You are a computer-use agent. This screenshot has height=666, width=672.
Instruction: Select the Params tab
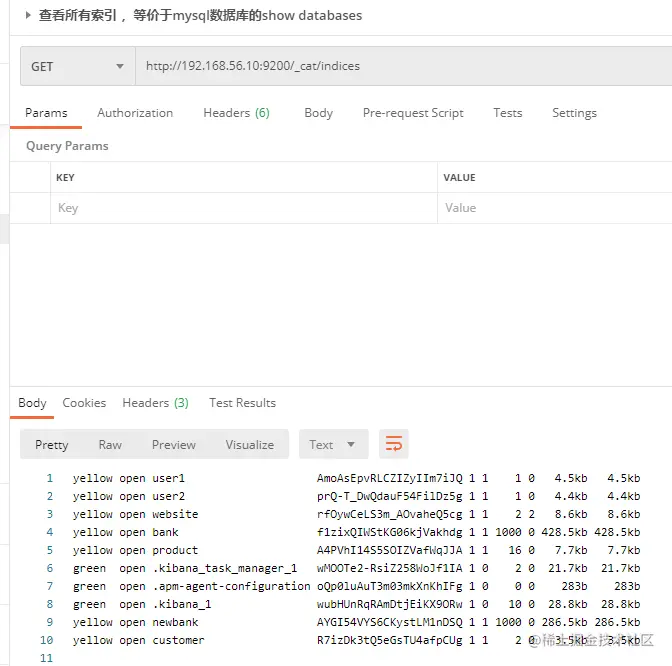46,113
